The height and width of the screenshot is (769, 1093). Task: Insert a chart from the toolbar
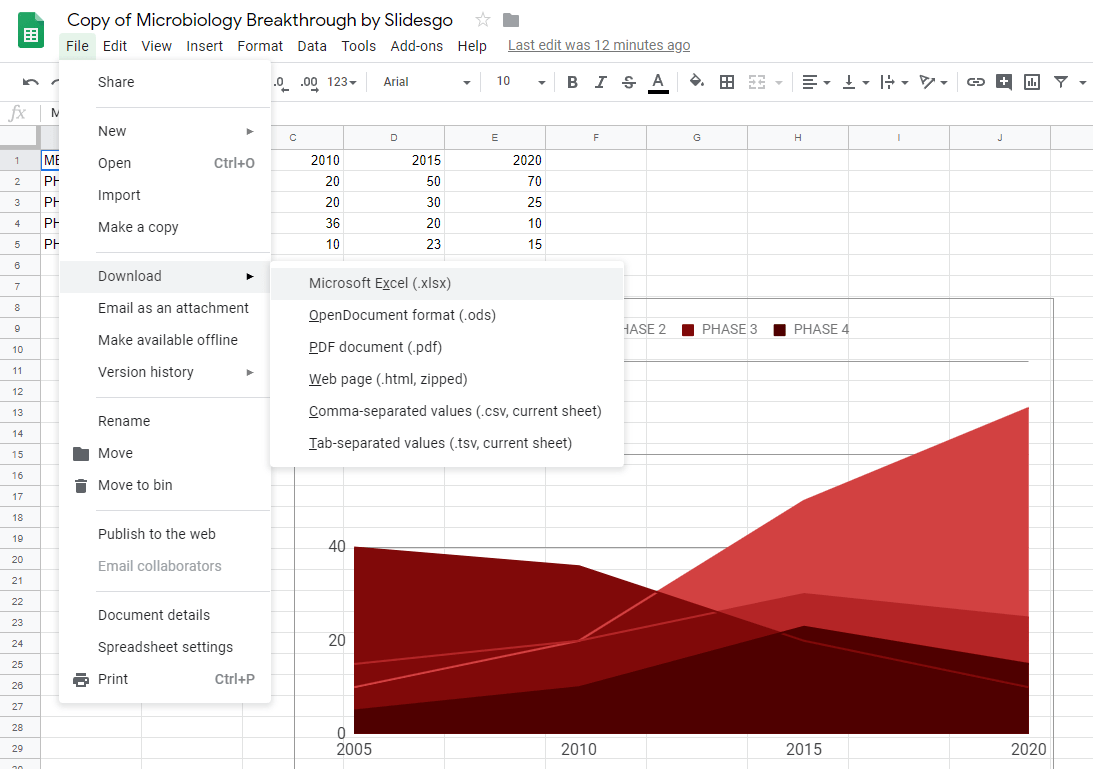point(1031,82)
